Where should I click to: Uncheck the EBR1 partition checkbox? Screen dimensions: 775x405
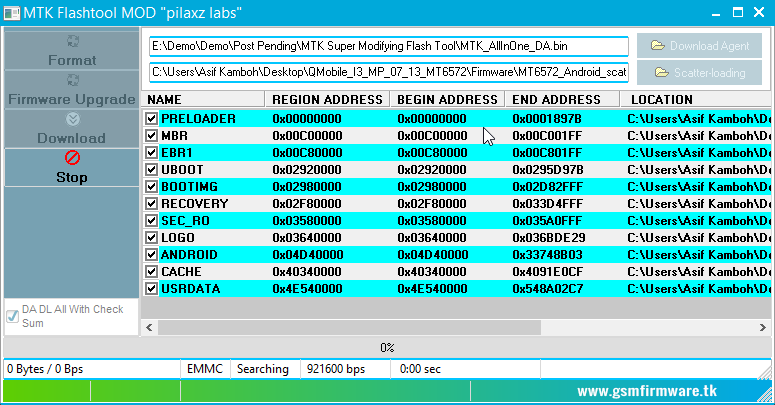(151, 153)
